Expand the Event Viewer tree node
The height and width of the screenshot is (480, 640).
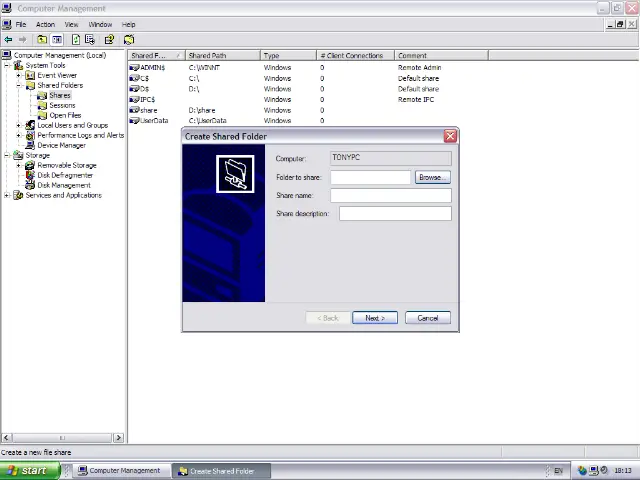click(19, 75)
